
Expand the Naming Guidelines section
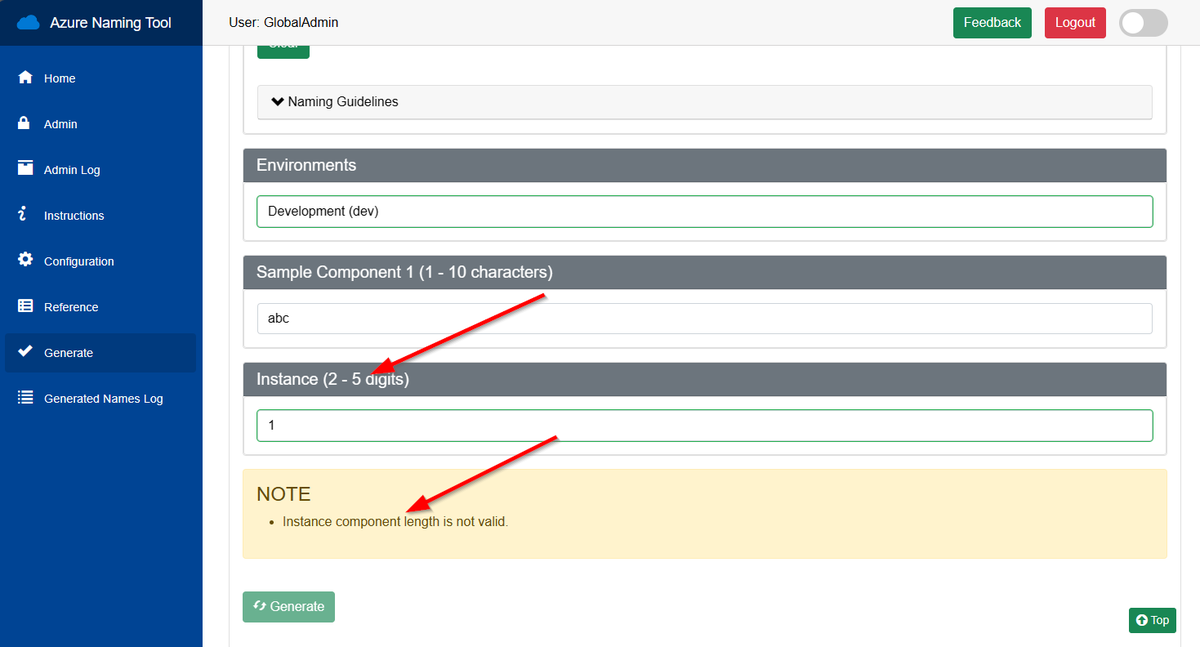704,102
